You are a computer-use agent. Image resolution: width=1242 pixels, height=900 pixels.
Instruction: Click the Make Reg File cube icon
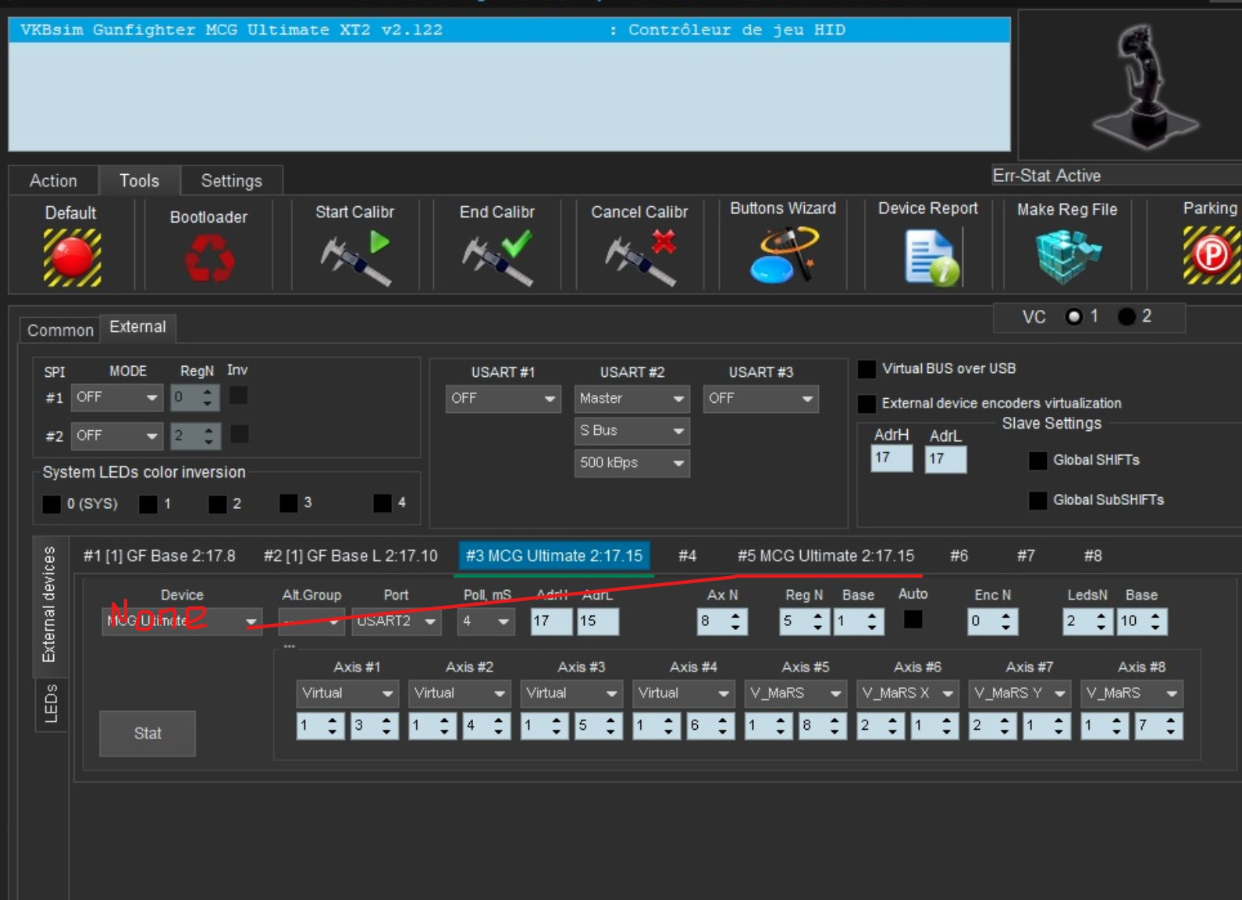tap(1068, 257)
